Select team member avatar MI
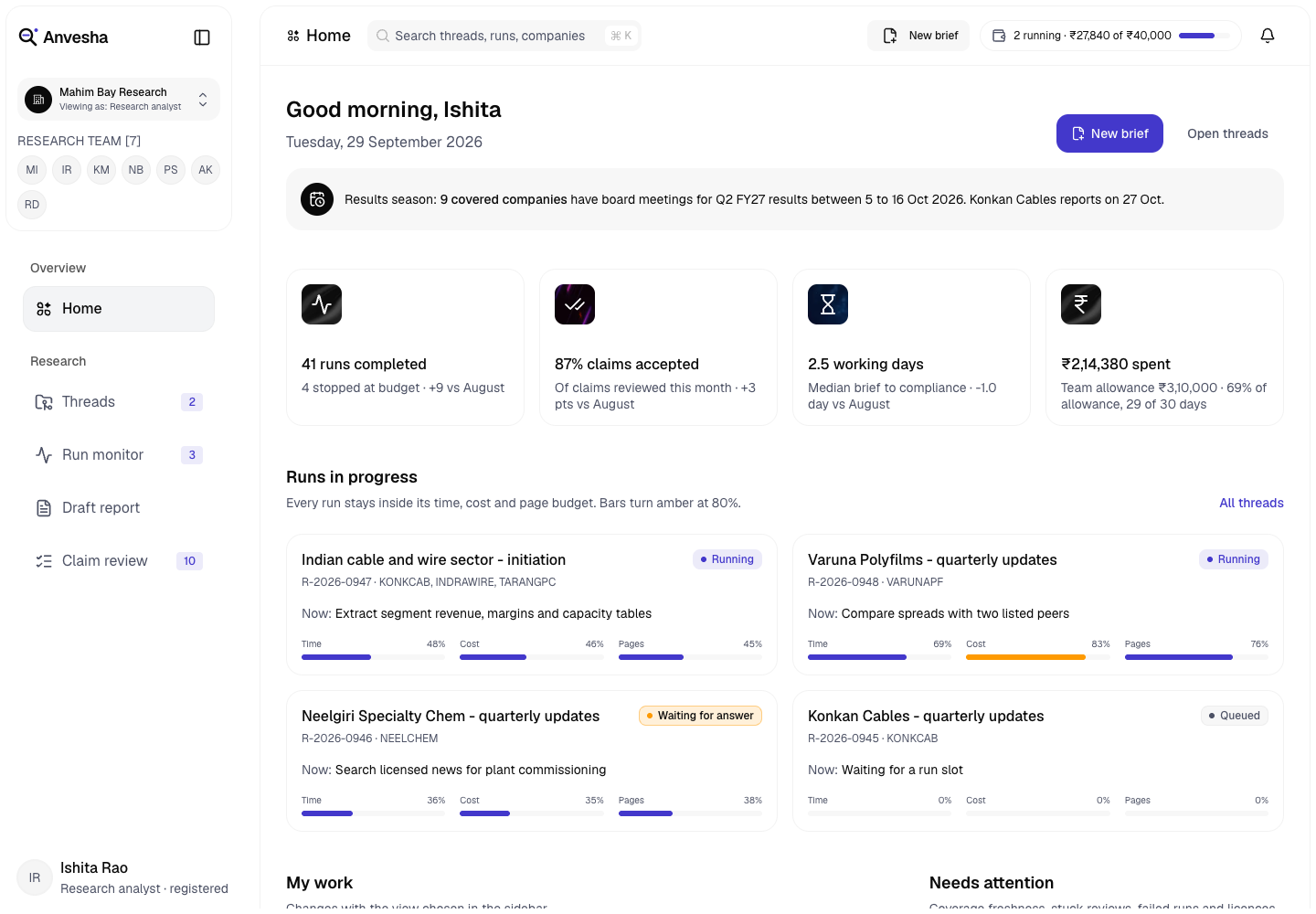The width and height of the screenshot is (1316, 914). [x=32, y=170]
